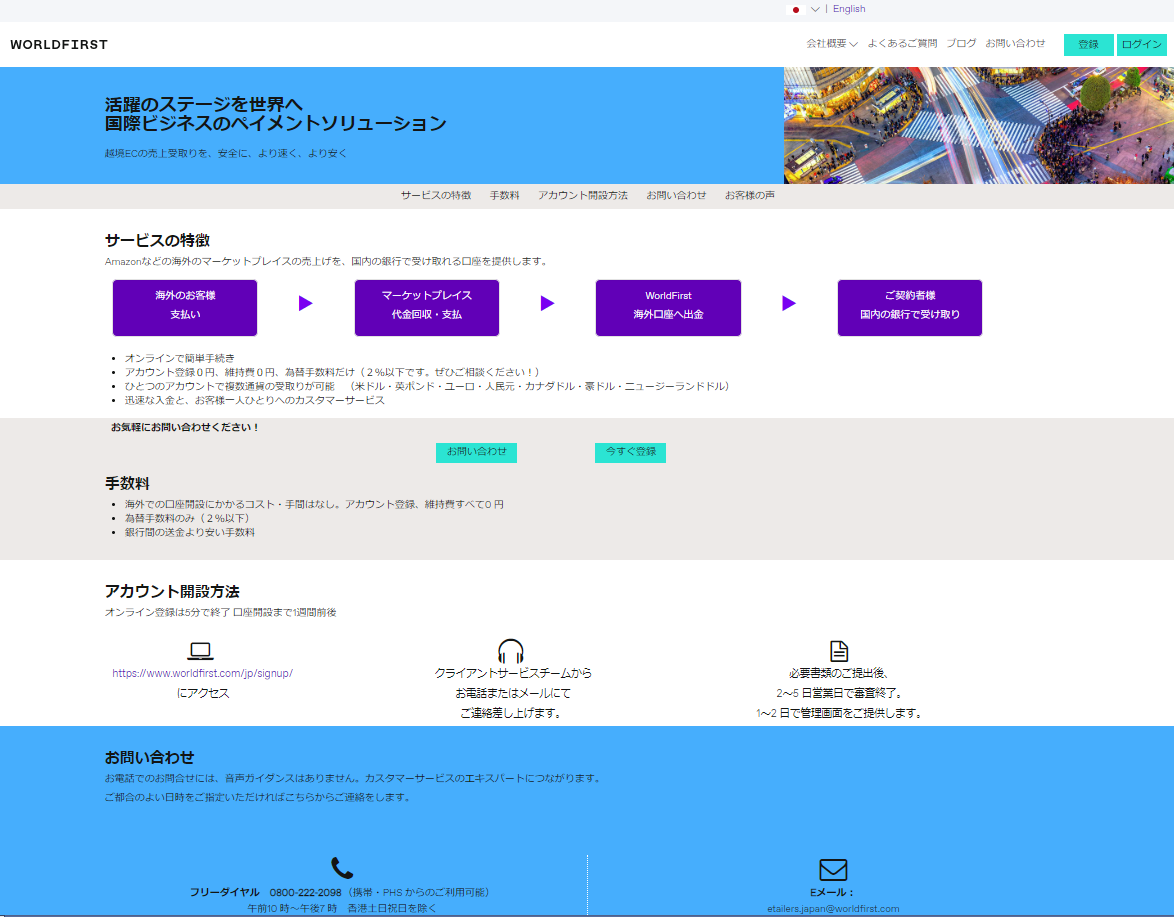Jump to お客様の声 section tab
The width and height of the screenshot is (1174, 917).
pyautogui.click(x=749, y=195)
